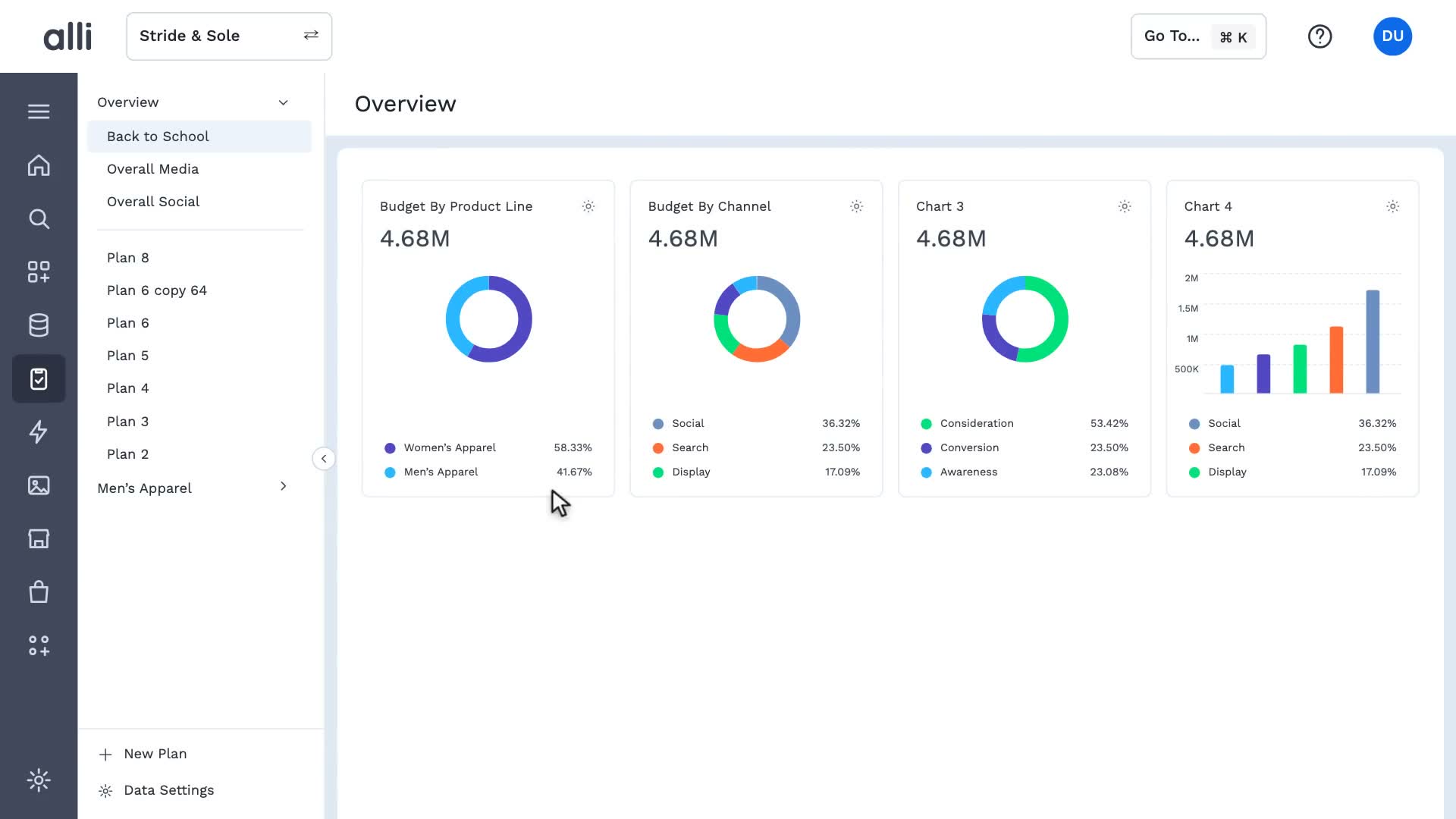Open the add-apps grid icon in sidebar
This screenshot has height=819, width=1456.
pyautogui.click(x=39, y=272)
